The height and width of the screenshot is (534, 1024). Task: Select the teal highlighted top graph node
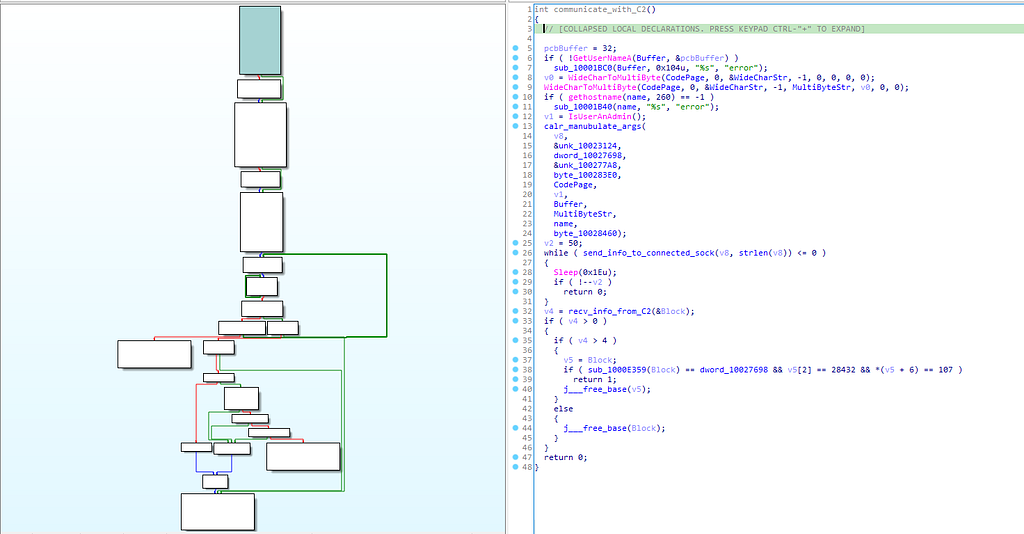tap(260, 40)
